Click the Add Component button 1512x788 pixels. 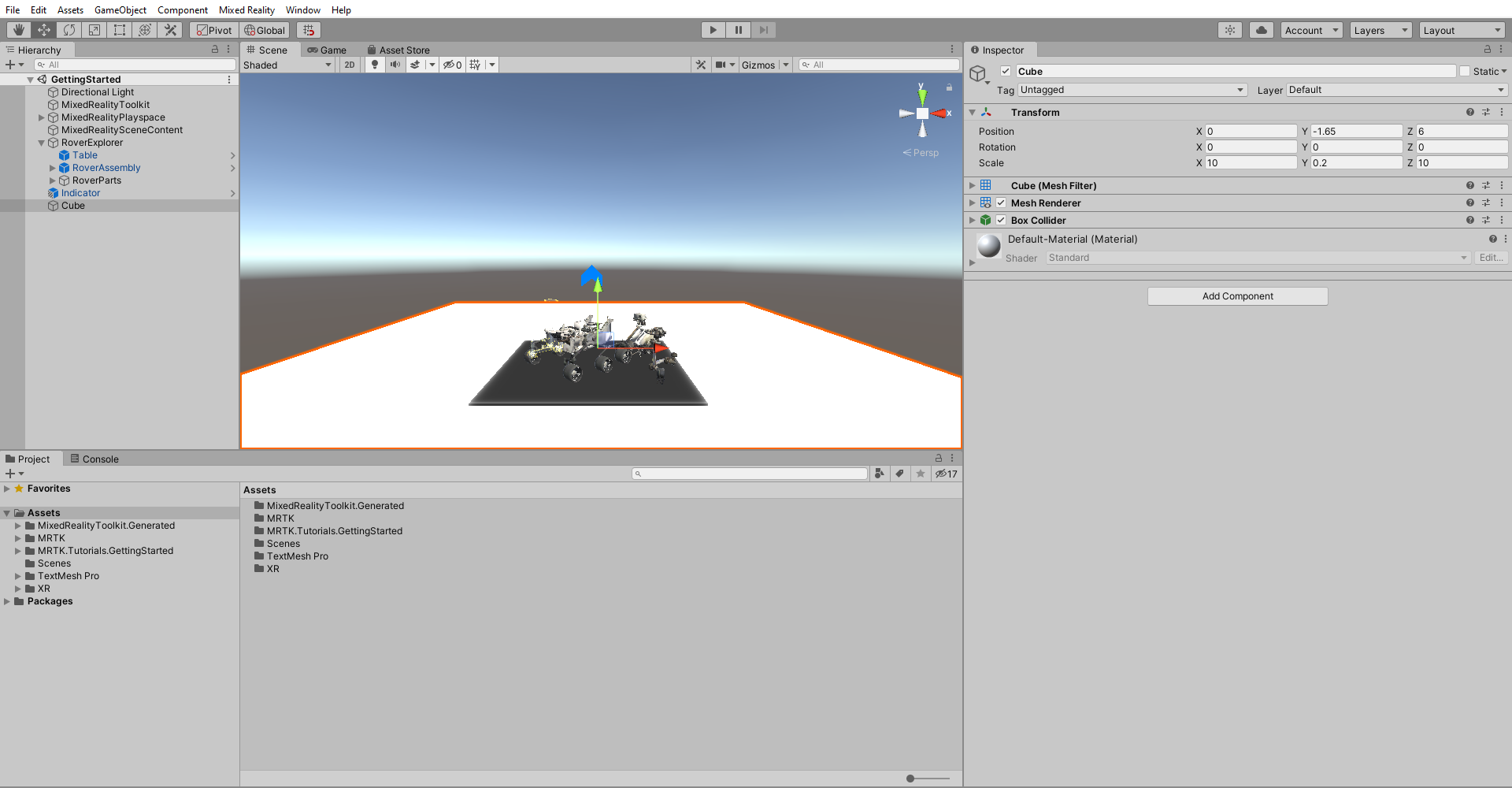[1237, 296]
